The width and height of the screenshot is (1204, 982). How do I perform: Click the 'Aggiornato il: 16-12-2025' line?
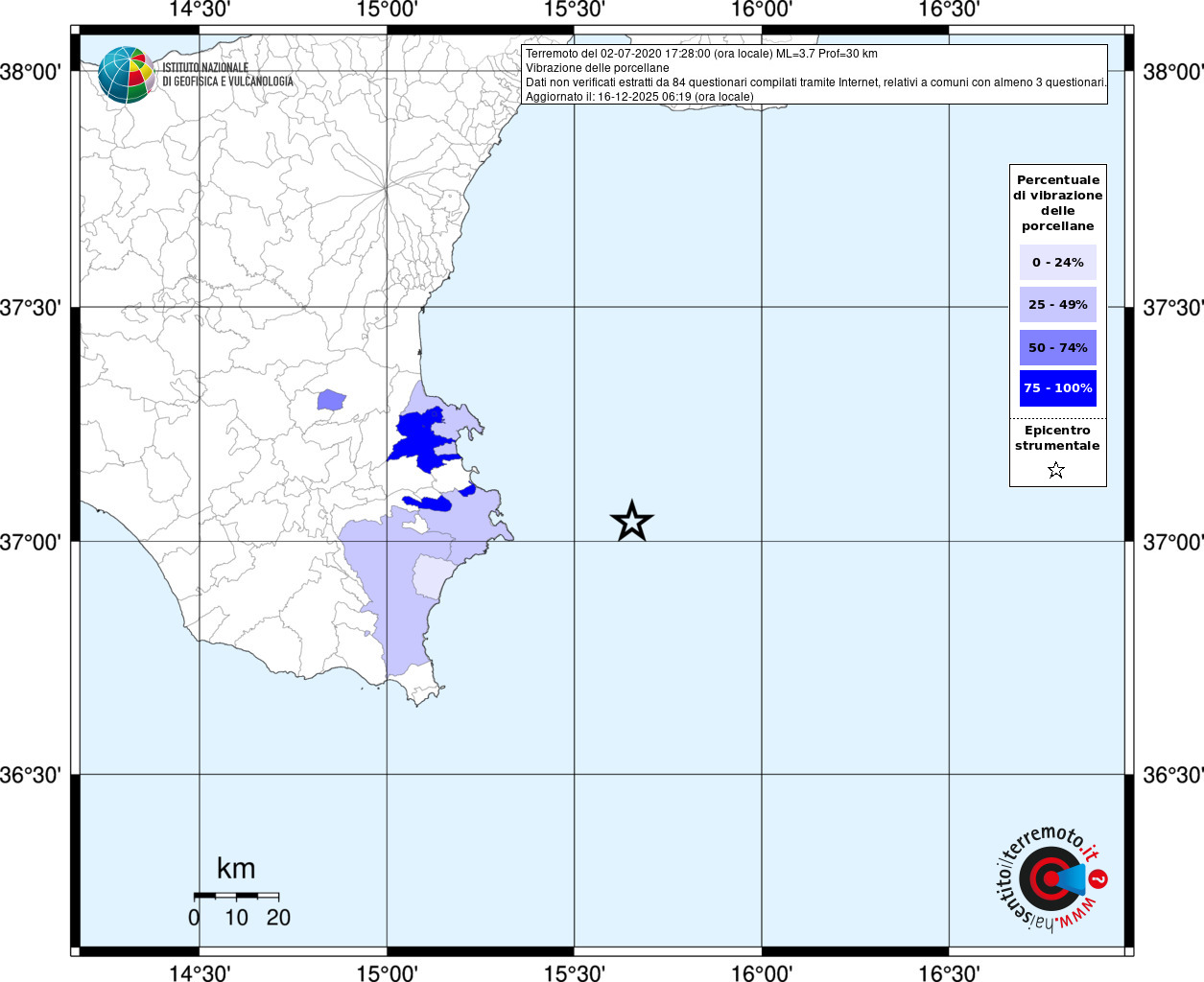pos(640,97)
